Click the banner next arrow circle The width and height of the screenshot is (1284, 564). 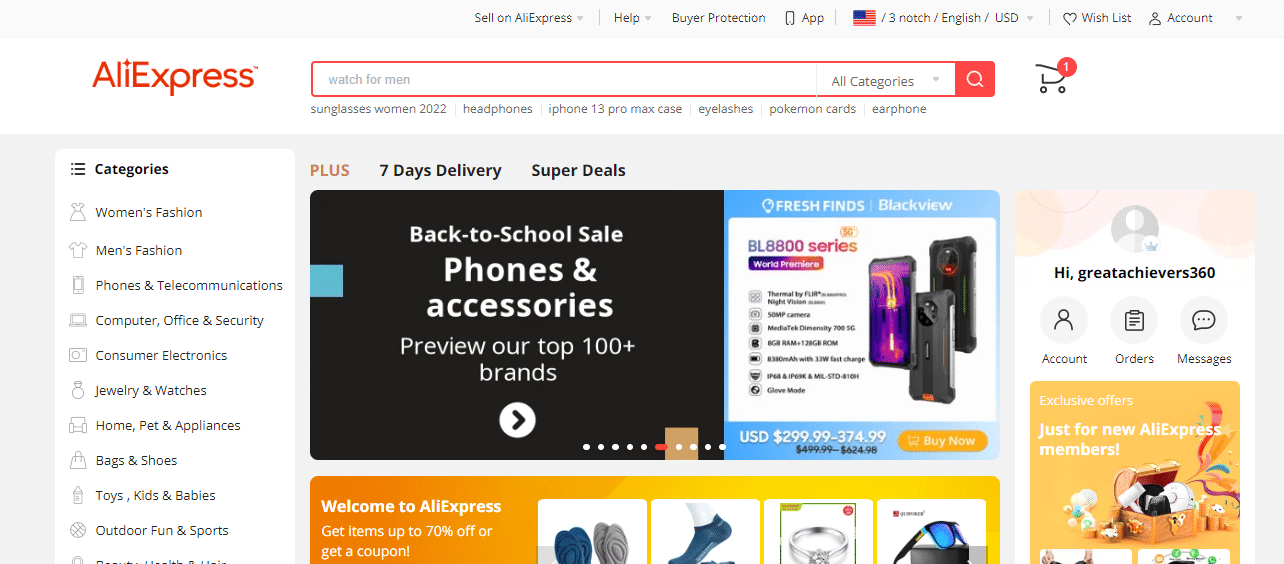(x=517, y=420)
